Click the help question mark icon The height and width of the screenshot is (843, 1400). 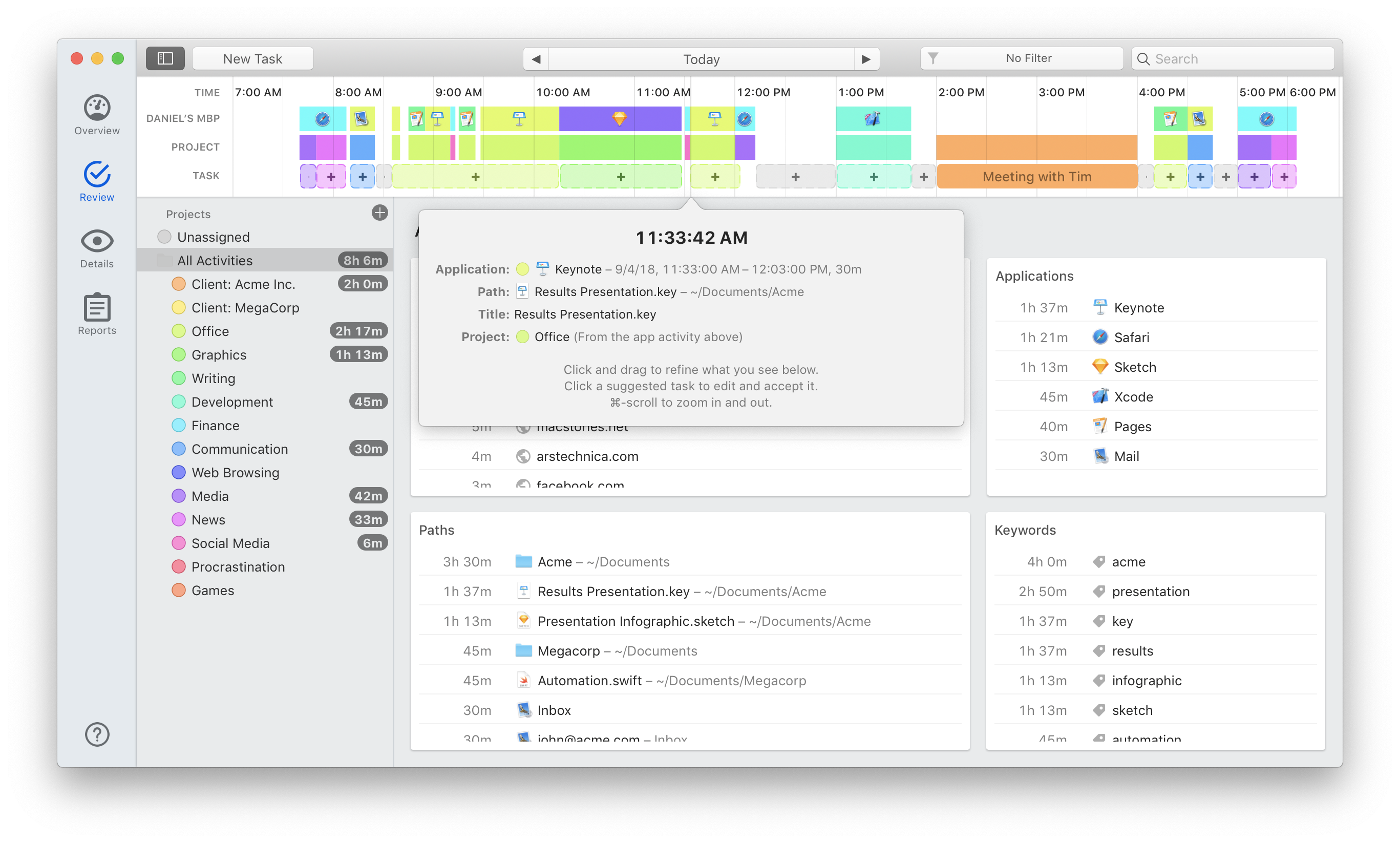pos(97,734)
